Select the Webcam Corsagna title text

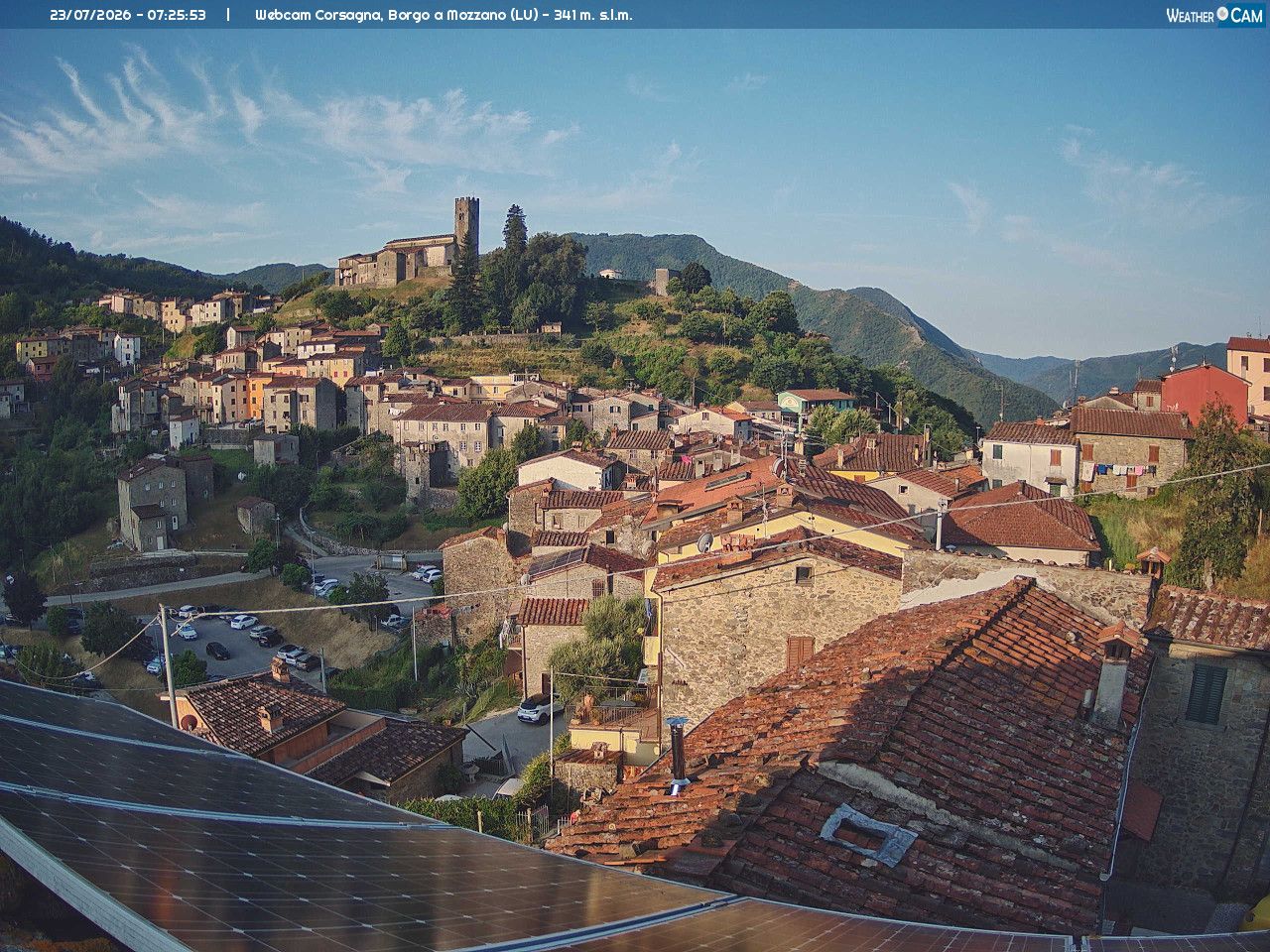point(316,15)
